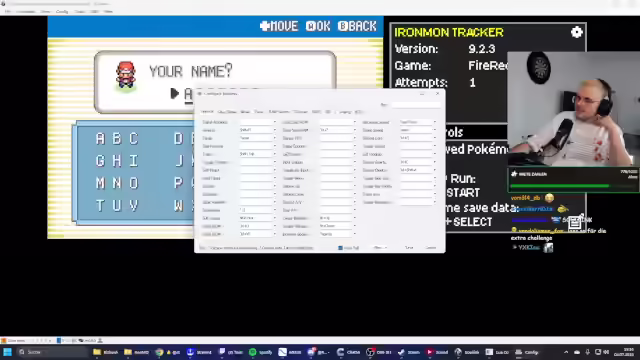Expand the Fast Forward hotkey dropdown

274,146
